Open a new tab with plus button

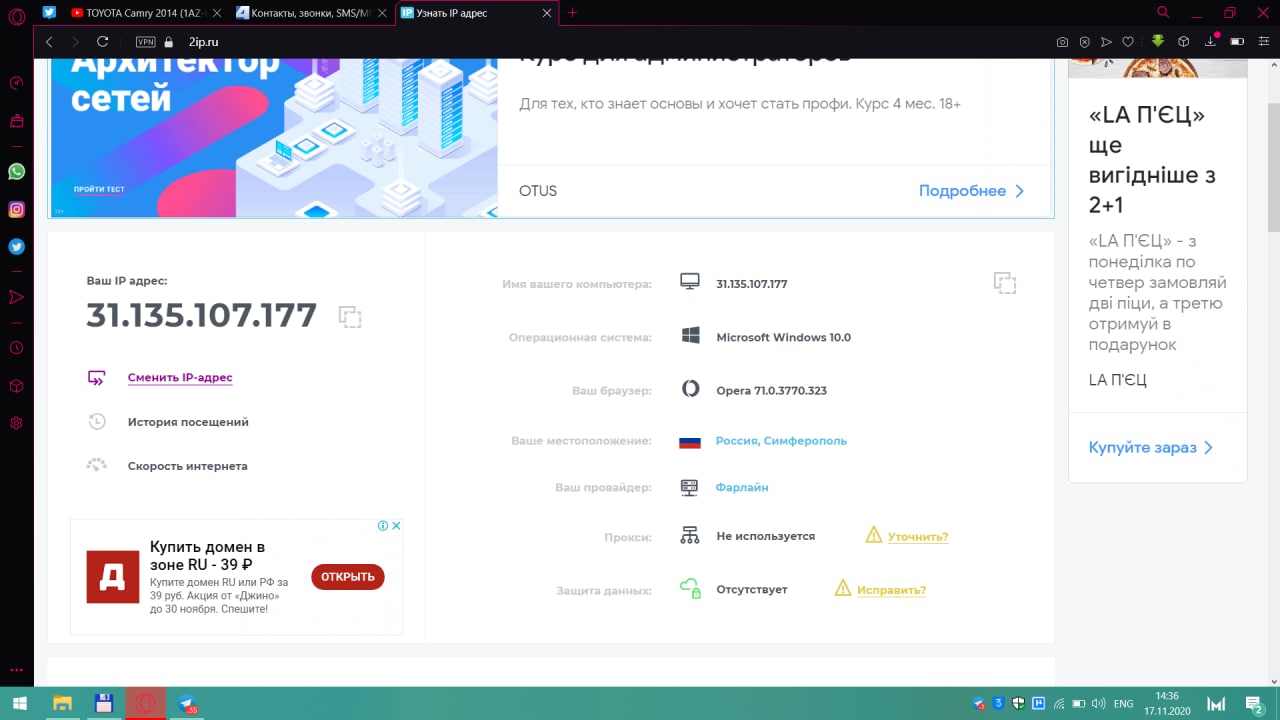(572, 13)
